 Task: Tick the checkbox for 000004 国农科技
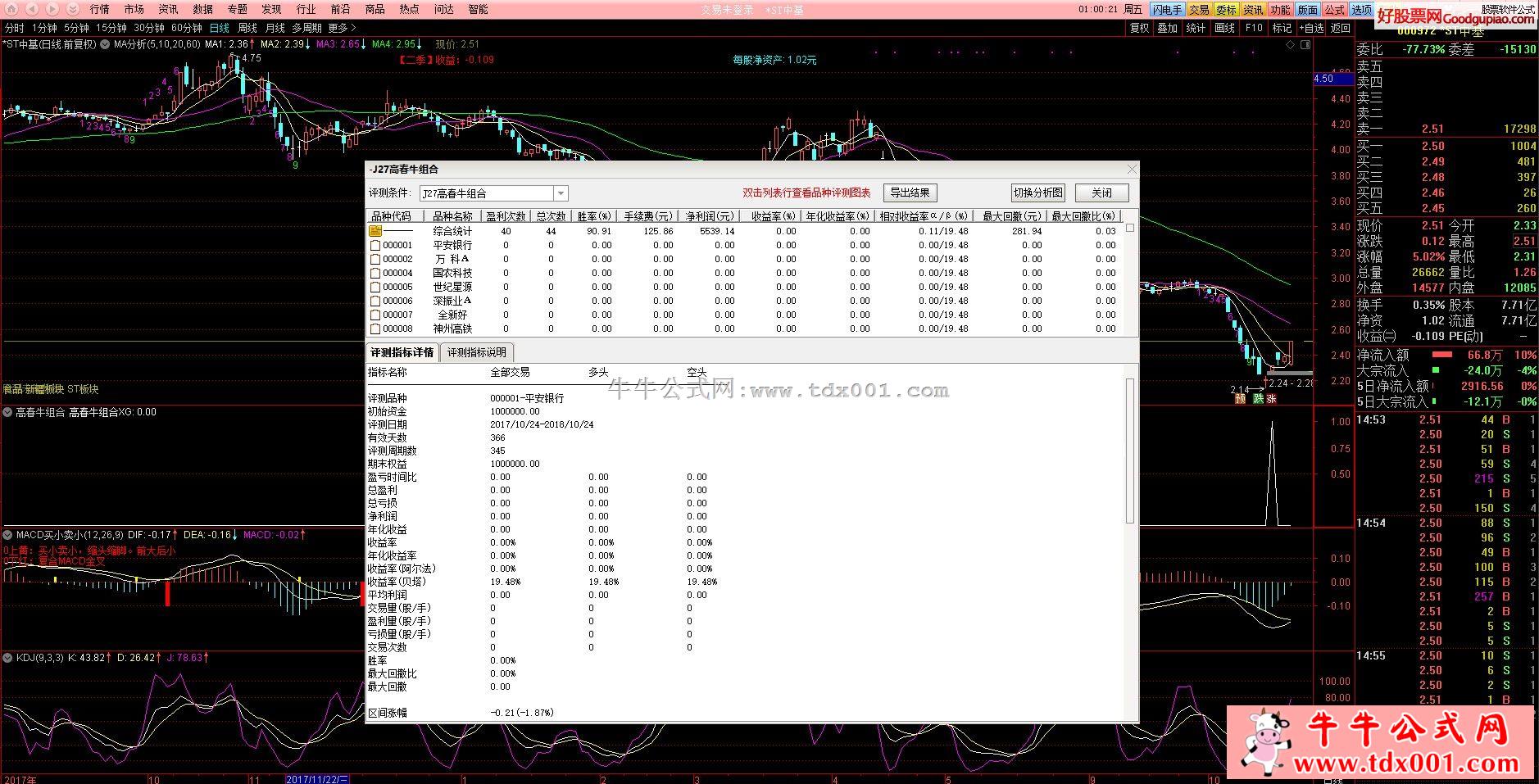point(375,273)
